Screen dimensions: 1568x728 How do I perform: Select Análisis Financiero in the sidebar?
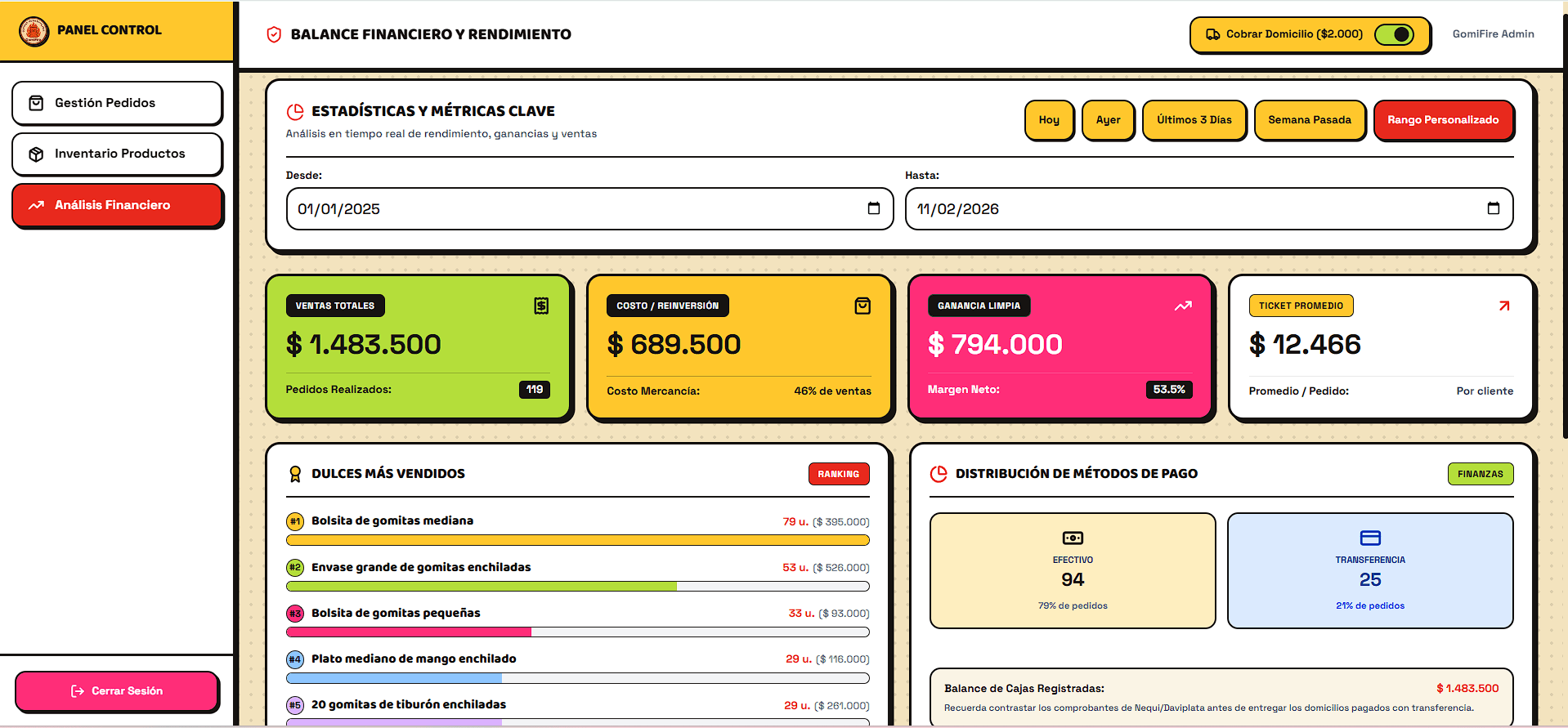[117, 205]
